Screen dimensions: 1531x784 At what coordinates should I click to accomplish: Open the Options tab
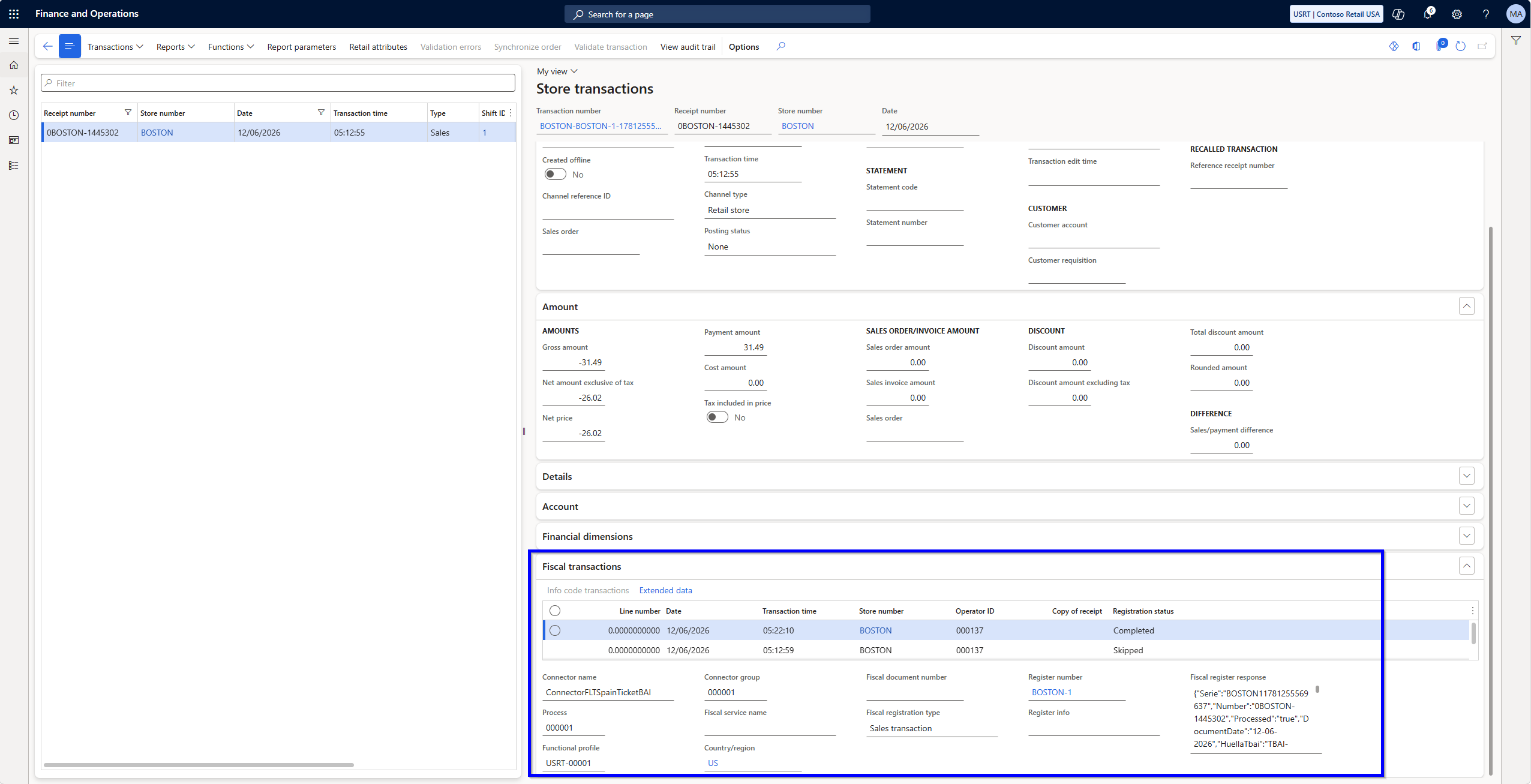743,47
